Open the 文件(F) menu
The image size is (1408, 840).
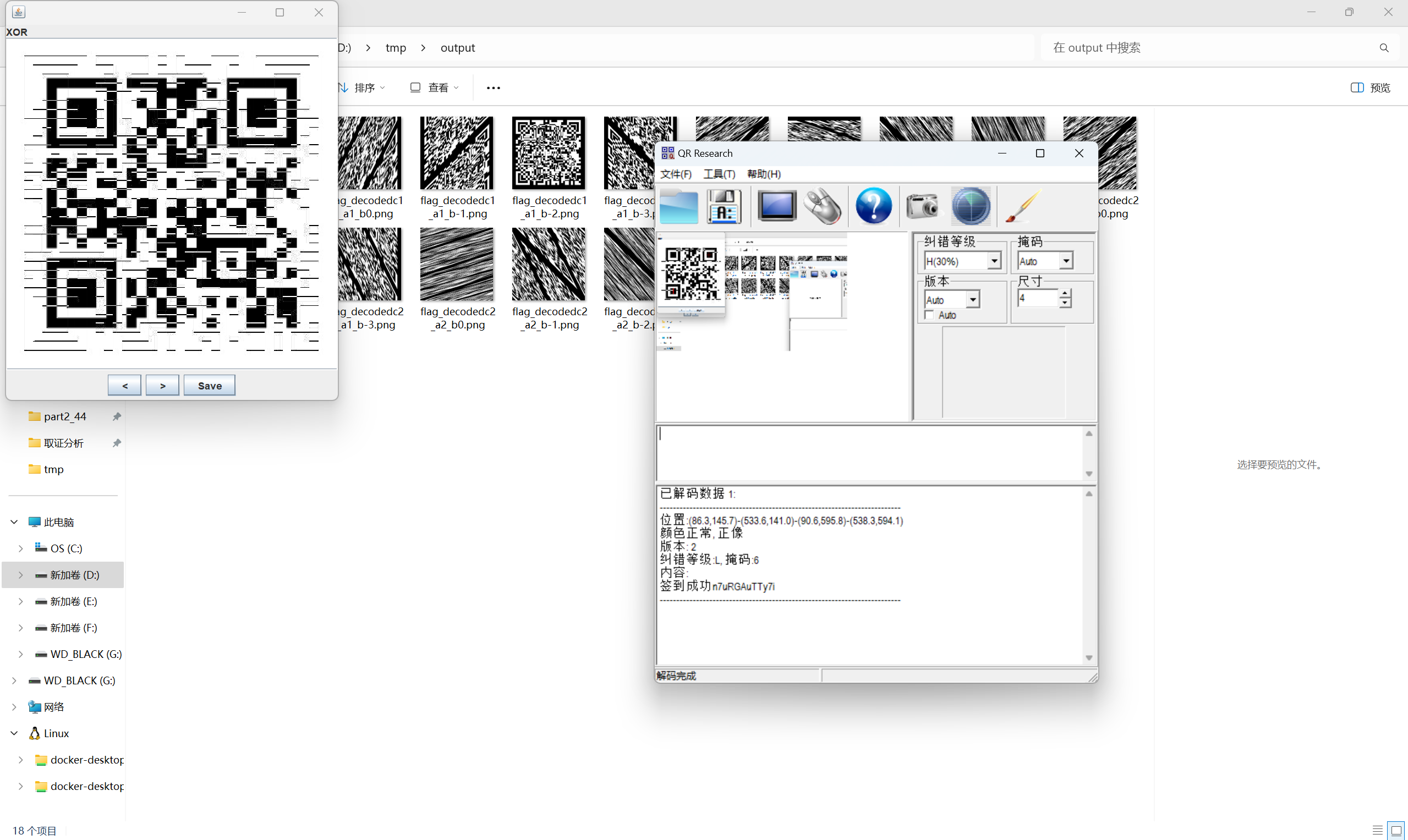676,174
